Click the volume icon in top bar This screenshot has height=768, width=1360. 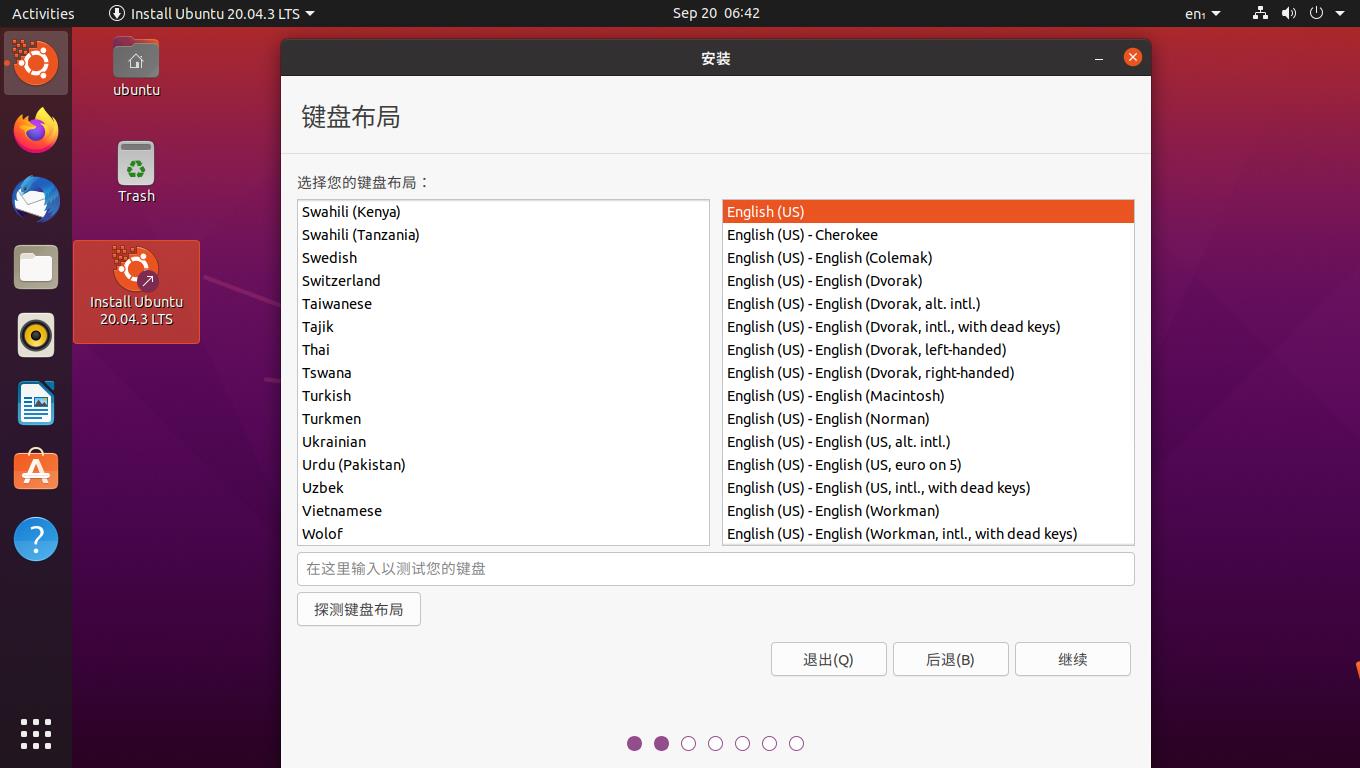point(1289,13)
